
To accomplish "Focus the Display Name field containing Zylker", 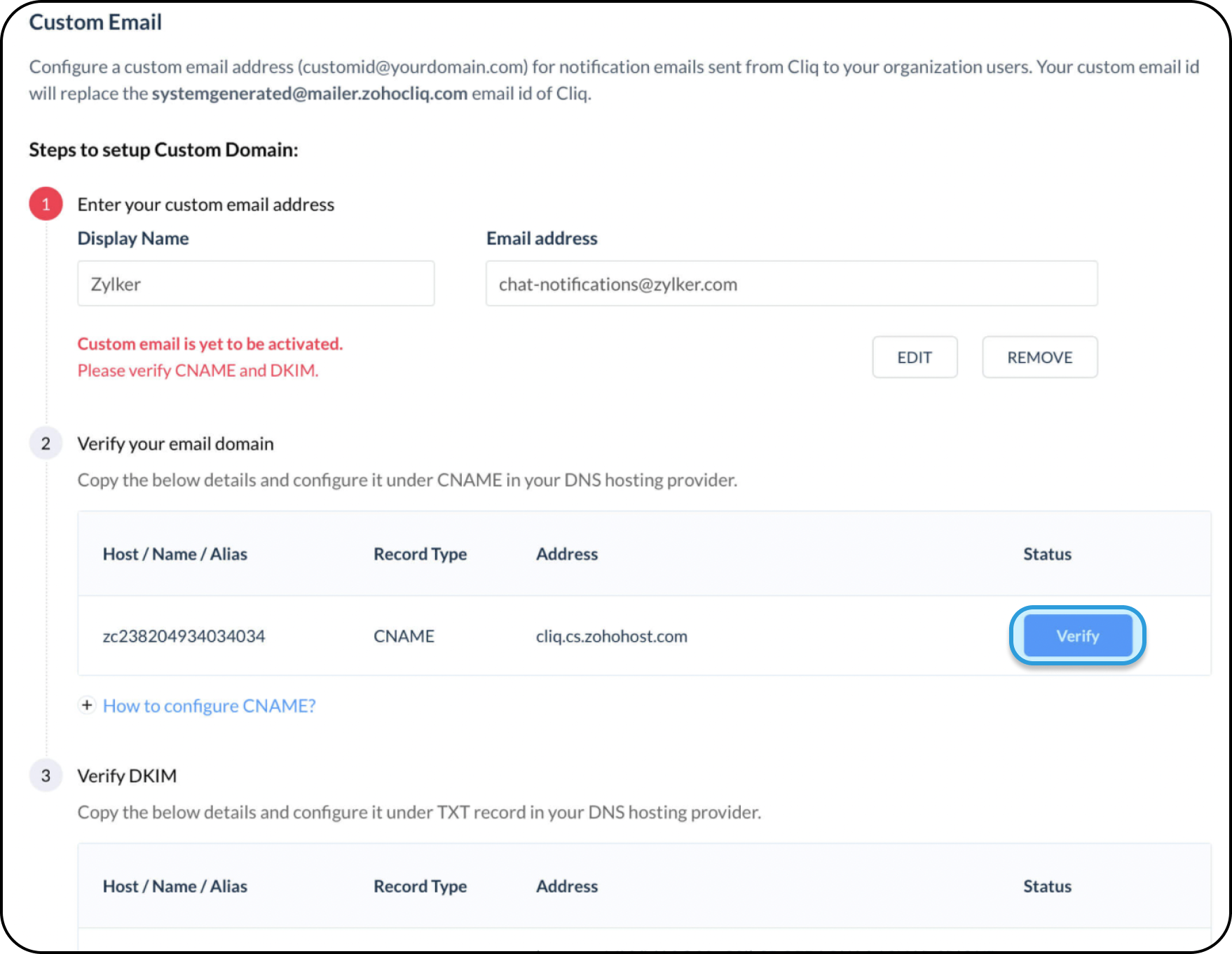I will tap(256, 284).
